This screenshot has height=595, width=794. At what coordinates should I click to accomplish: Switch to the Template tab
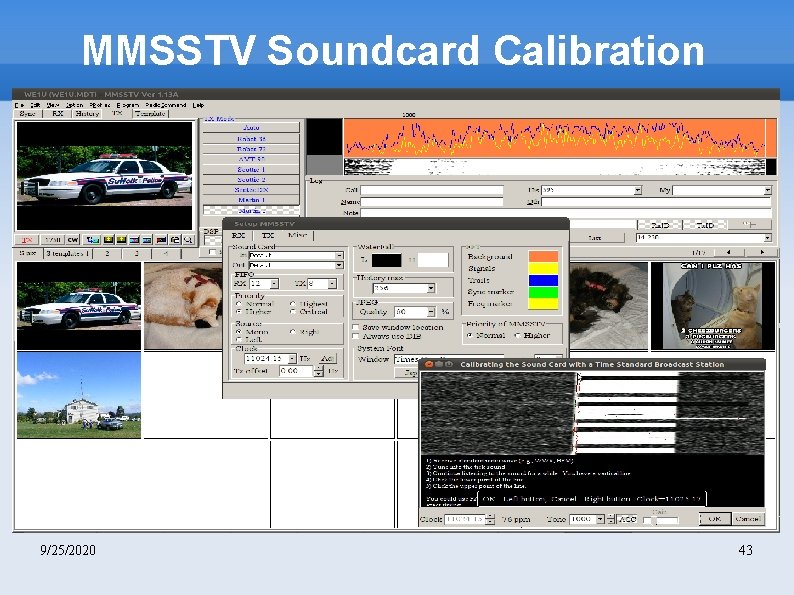[150, 113]
